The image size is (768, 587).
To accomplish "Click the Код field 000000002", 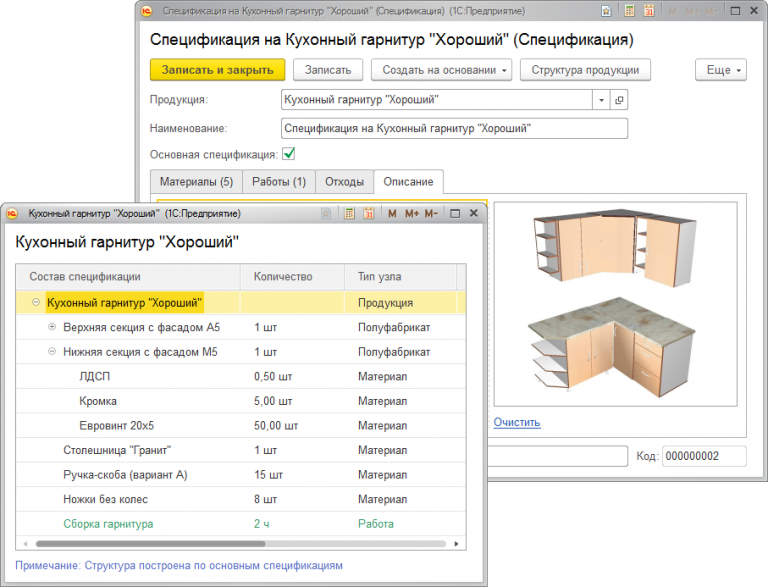I will [x=704, y=456].
